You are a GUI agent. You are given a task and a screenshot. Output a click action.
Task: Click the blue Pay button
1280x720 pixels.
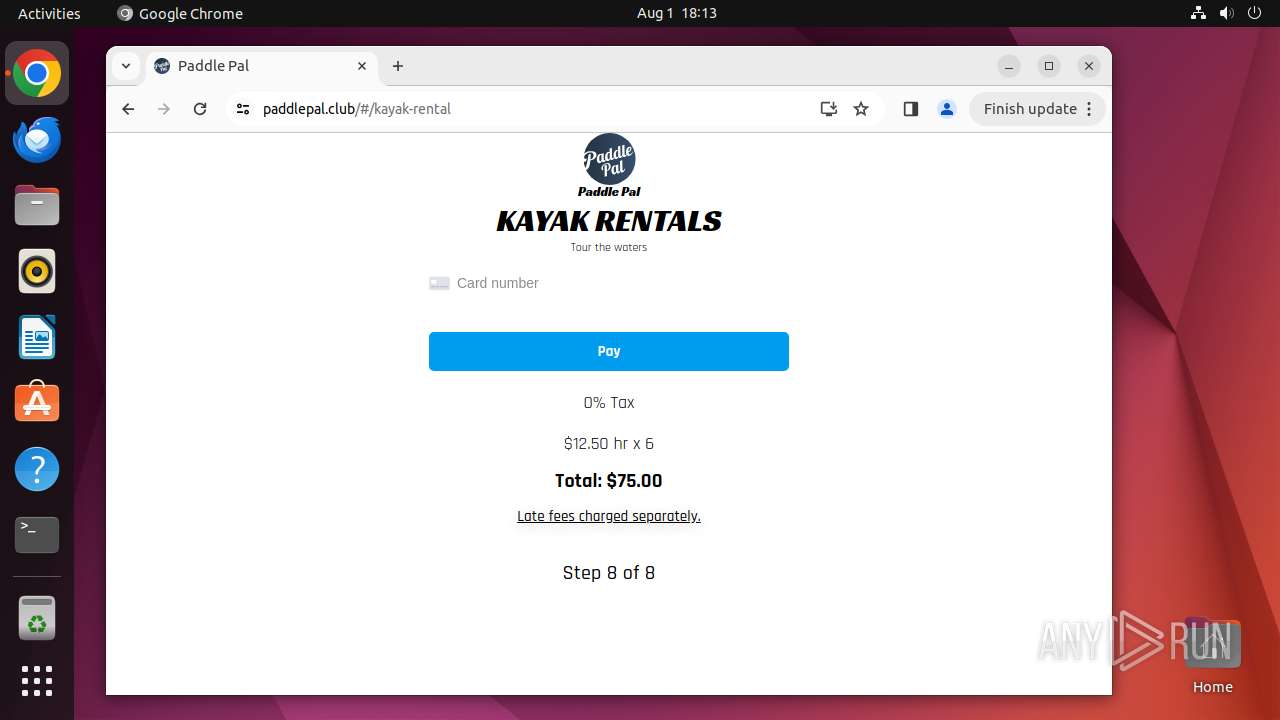pos(609,351)
